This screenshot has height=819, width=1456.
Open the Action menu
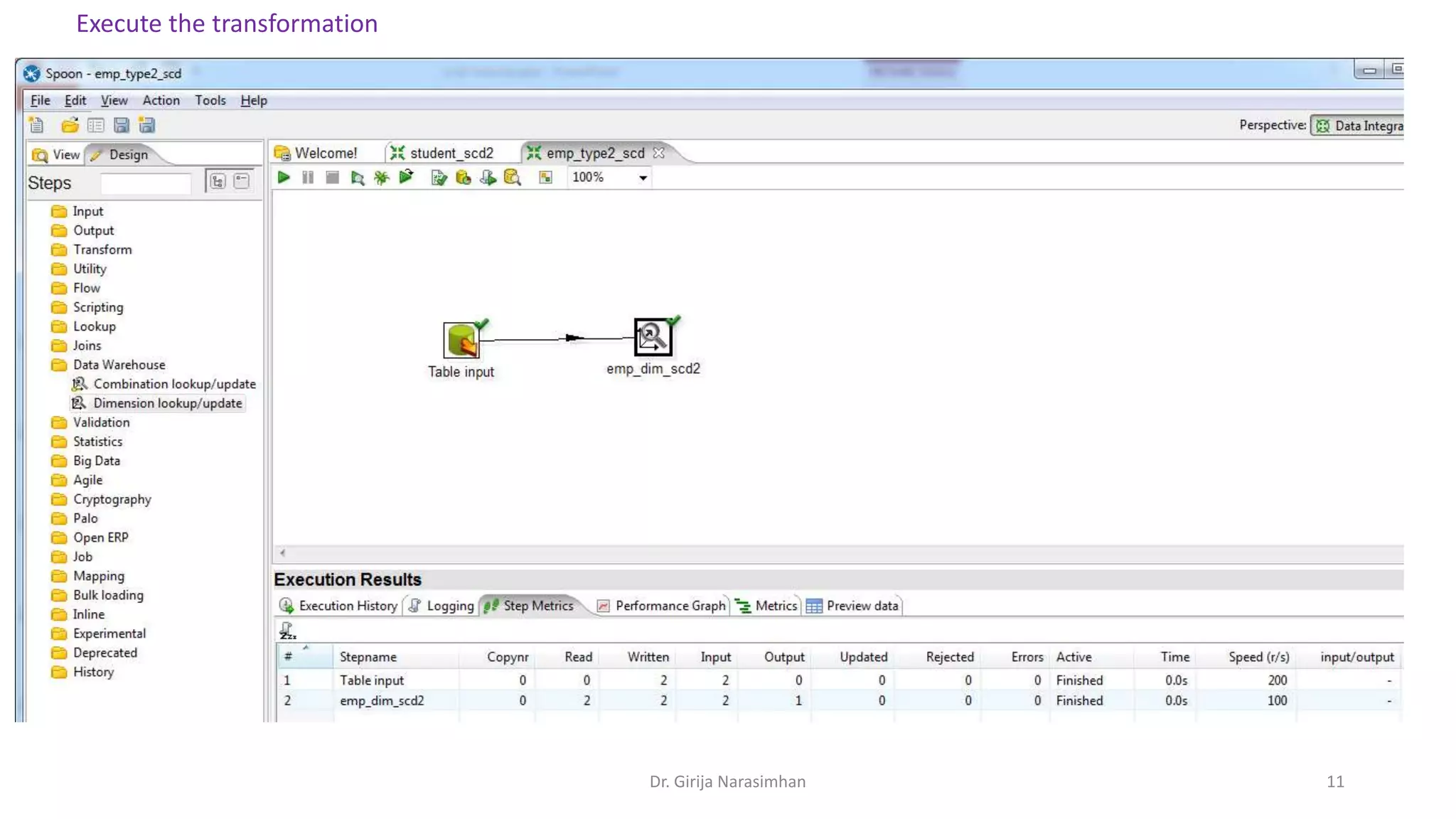161,100
